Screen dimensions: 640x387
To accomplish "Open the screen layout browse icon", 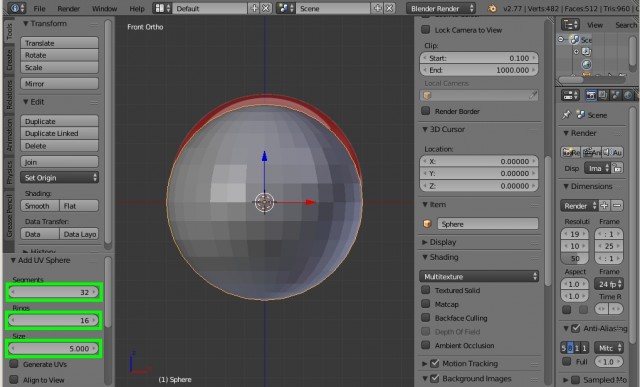I will tap(162, 8).
